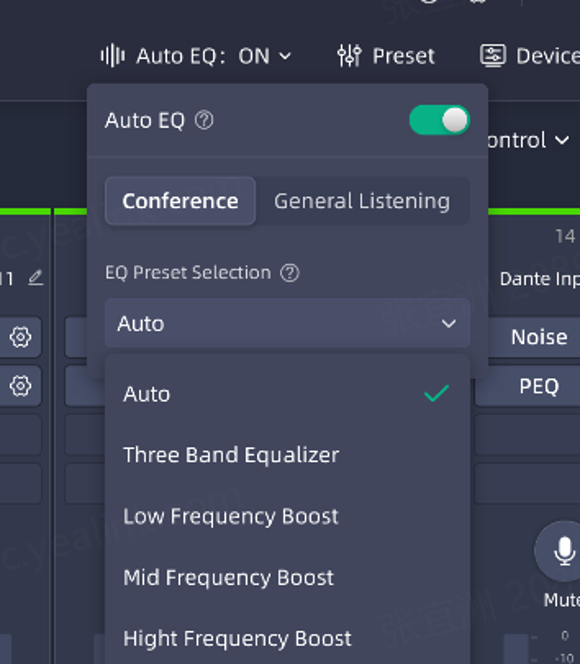The image size is (580, 664).
Task: Click the PEQ button
Action: [x=533, y=386]
